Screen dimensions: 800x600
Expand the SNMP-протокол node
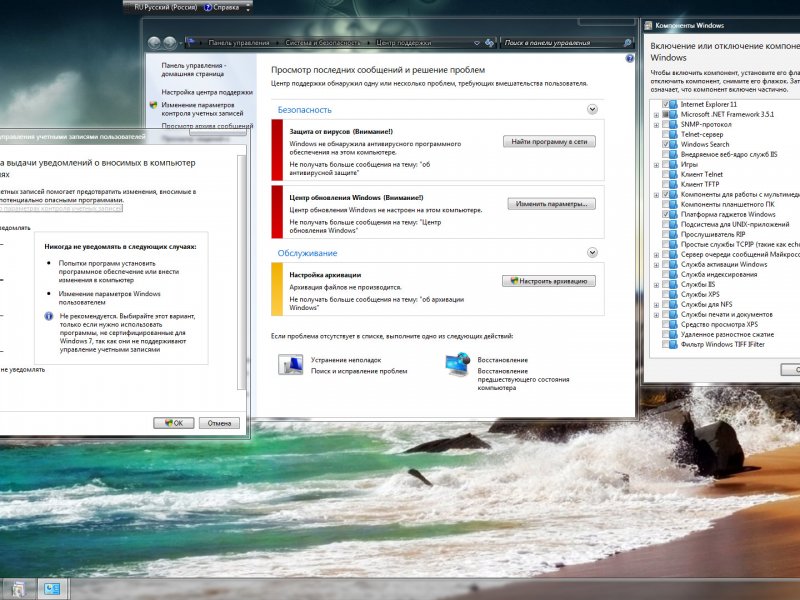(657, 124)
